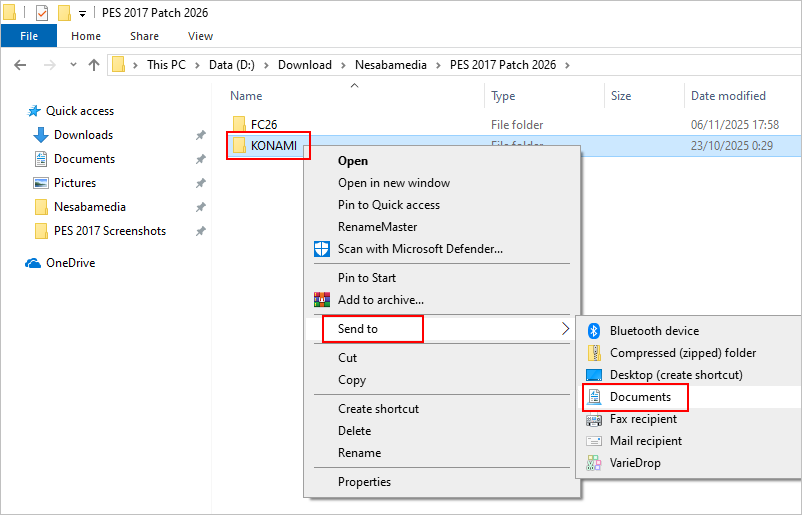Choose Documents in Send to submenu

click(x=640, y=397)
